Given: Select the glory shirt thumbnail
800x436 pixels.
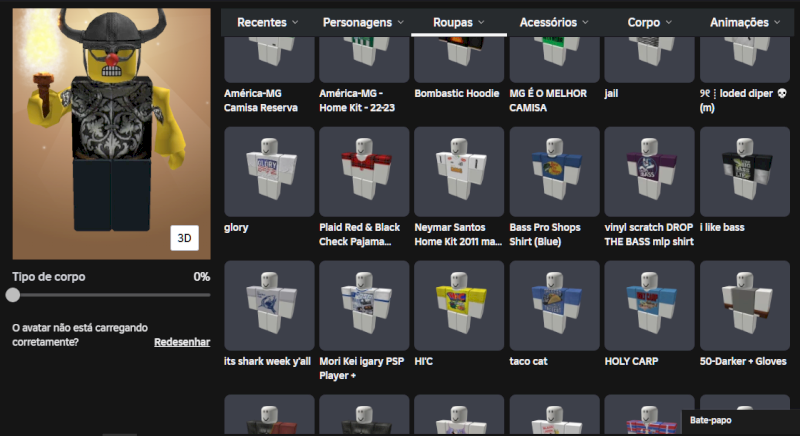Looking at the screenshot, I should 269,172.
